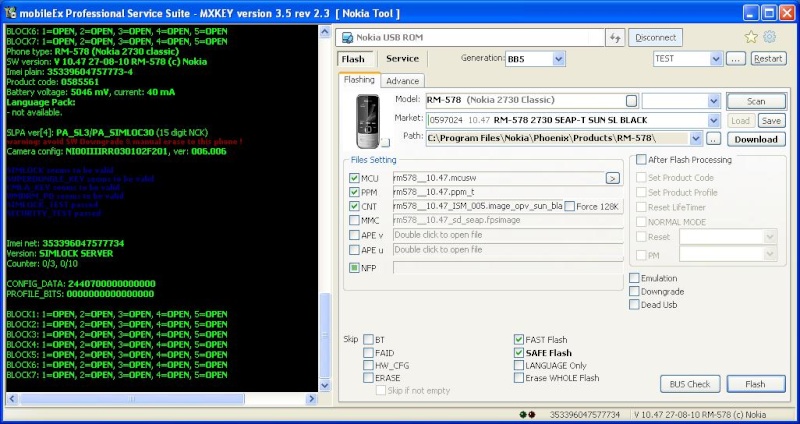Click the Nokia USB ROM connection icon

(347, 37)
